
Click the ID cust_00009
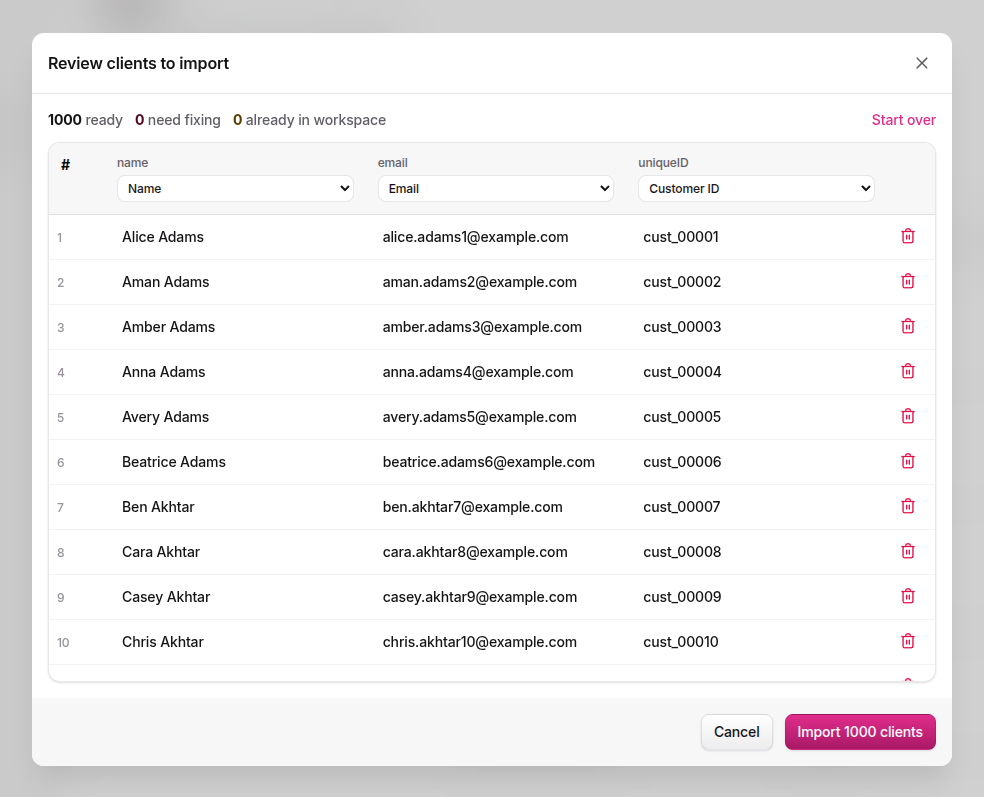click(682, 597)
